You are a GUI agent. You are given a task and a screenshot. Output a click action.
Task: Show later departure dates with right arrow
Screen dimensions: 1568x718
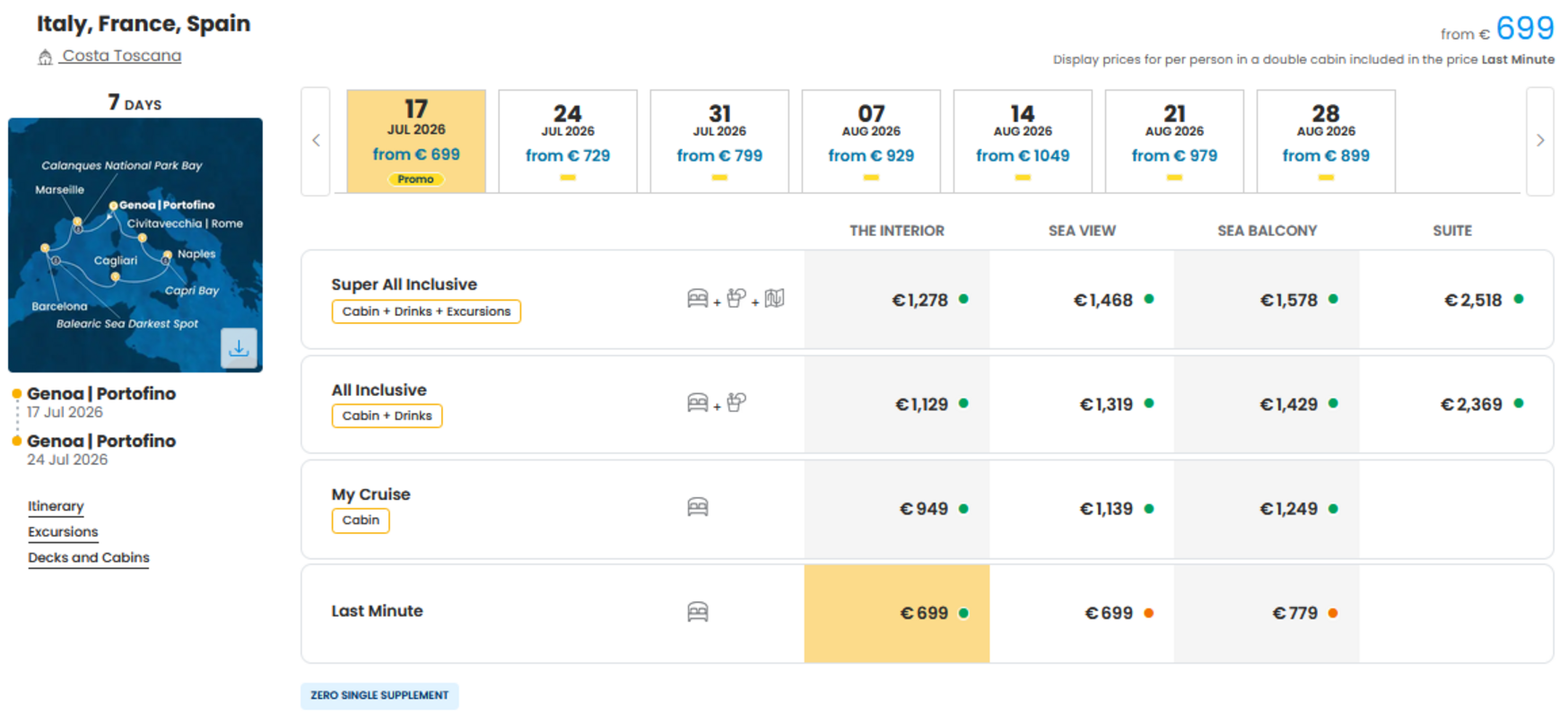tap(1540, 141)
